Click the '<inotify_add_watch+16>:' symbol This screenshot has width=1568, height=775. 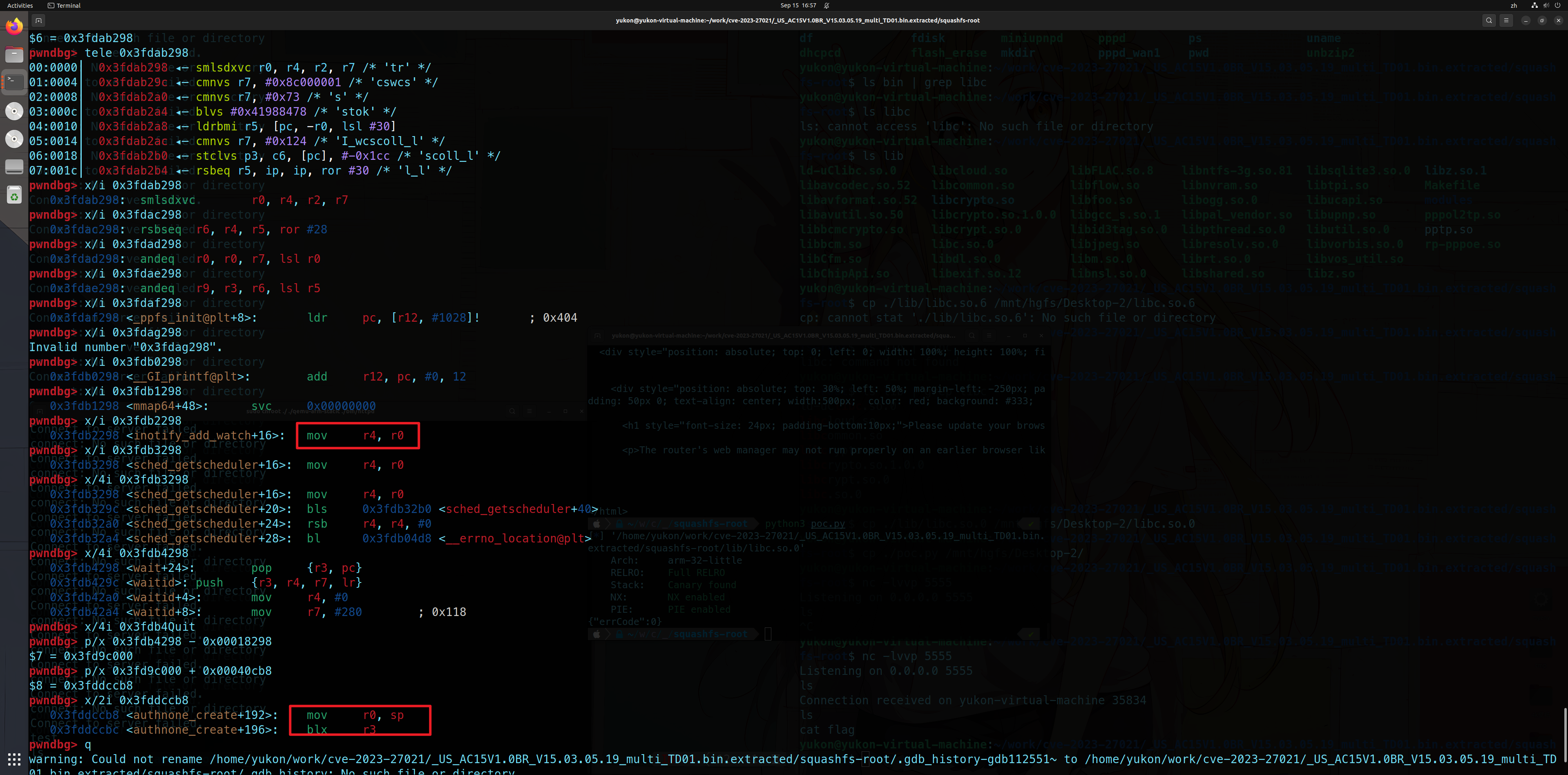tap(206, 435)
